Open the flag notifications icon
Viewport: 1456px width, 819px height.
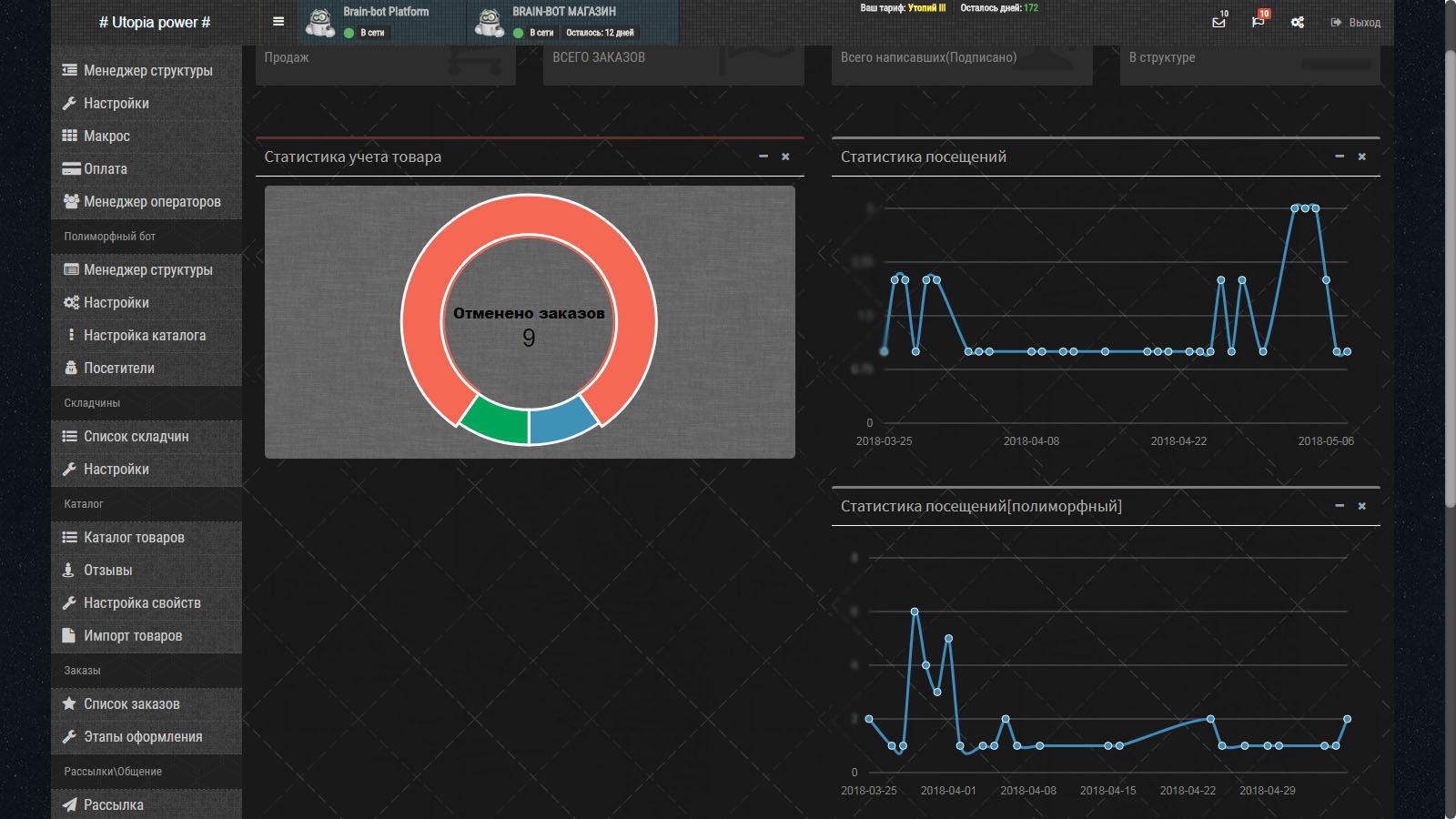point(1258,22)
